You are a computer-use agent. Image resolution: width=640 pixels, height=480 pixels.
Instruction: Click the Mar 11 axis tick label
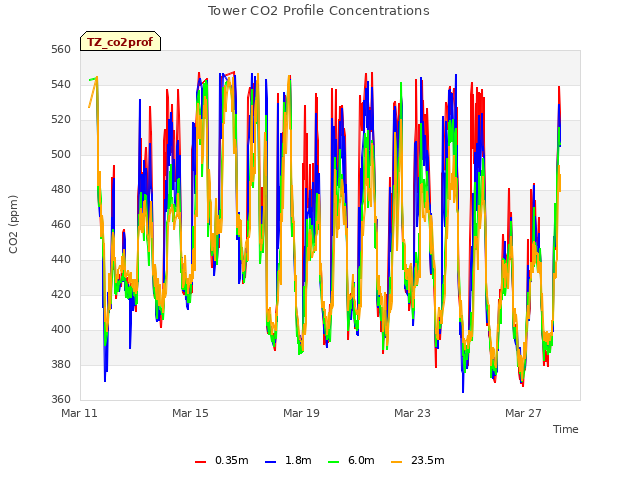tap(79, 413)
